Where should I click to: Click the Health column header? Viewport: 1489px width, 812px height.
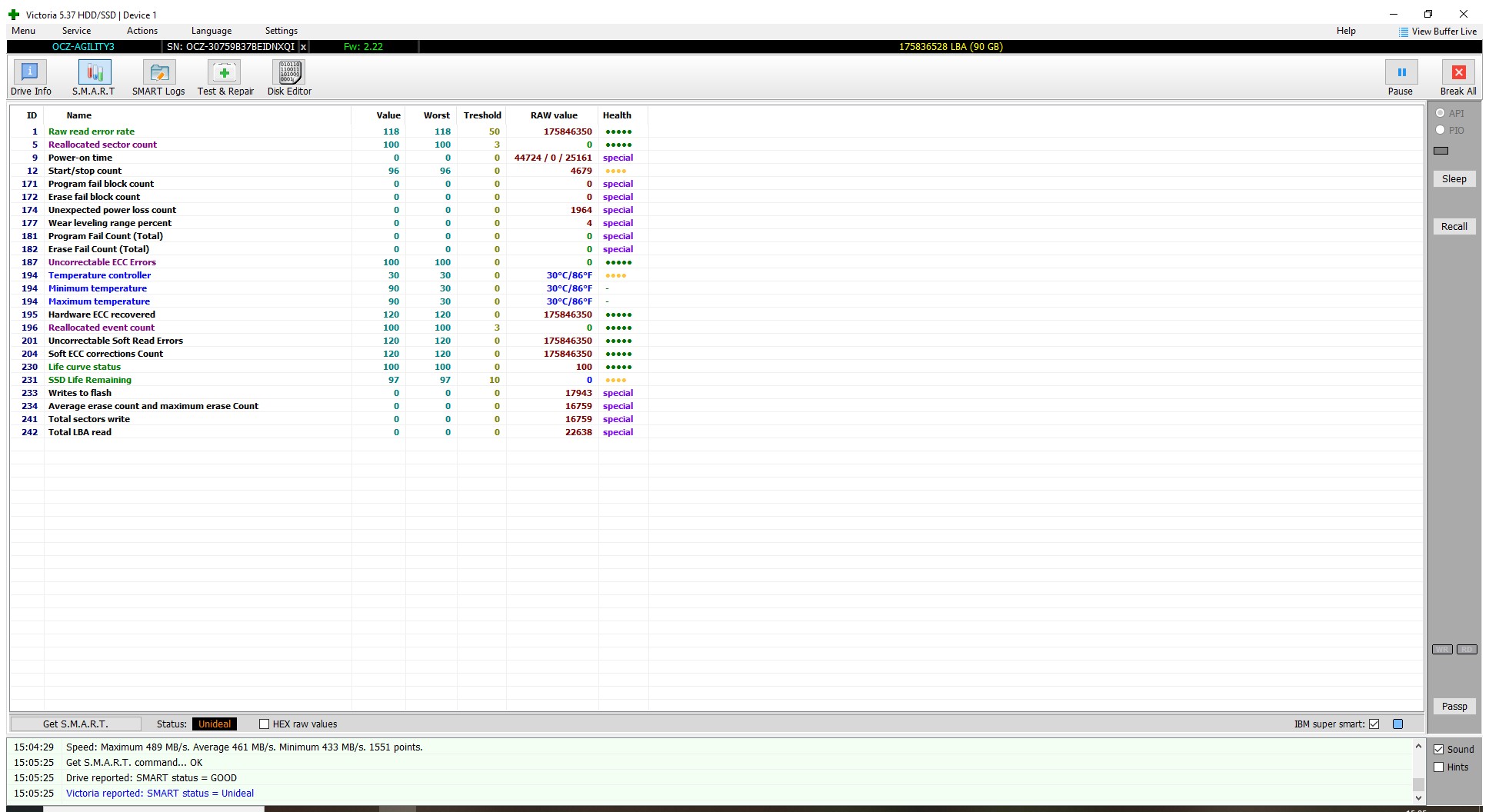pyautogui.click(x=617, y=115)
